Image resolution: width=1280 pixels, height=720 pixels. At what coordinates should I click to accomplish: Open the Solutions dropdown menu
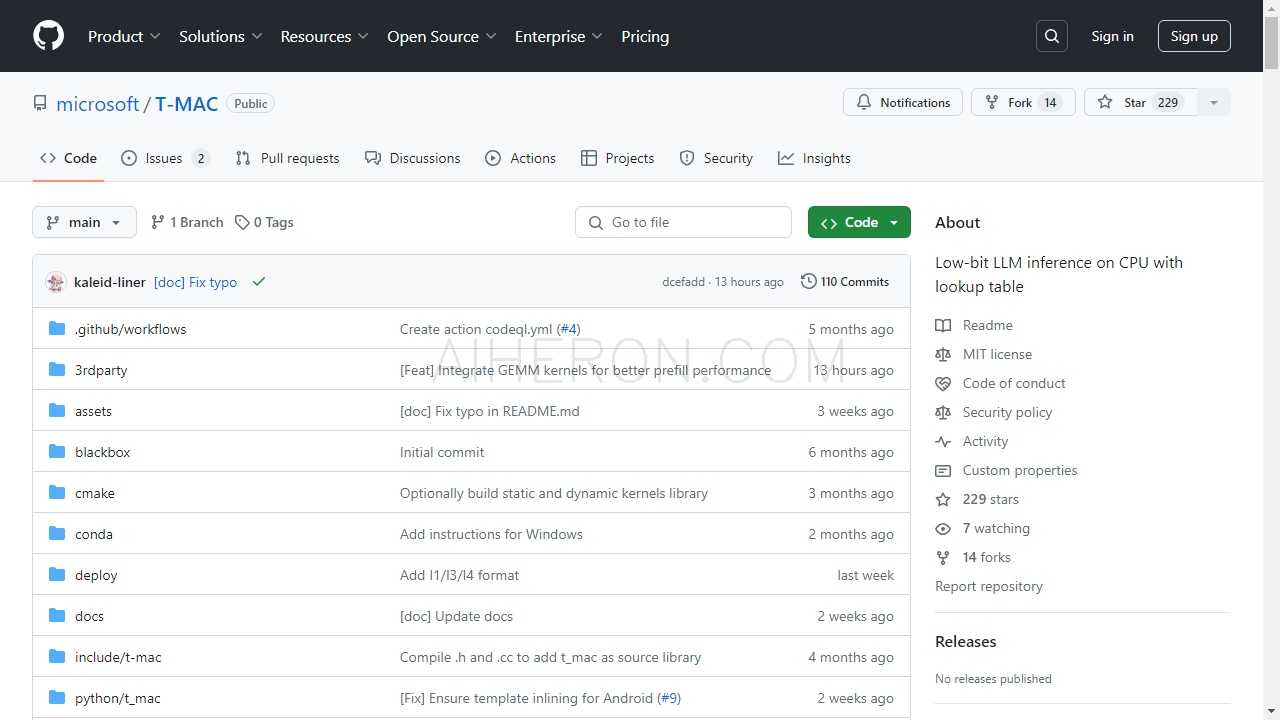220,36
